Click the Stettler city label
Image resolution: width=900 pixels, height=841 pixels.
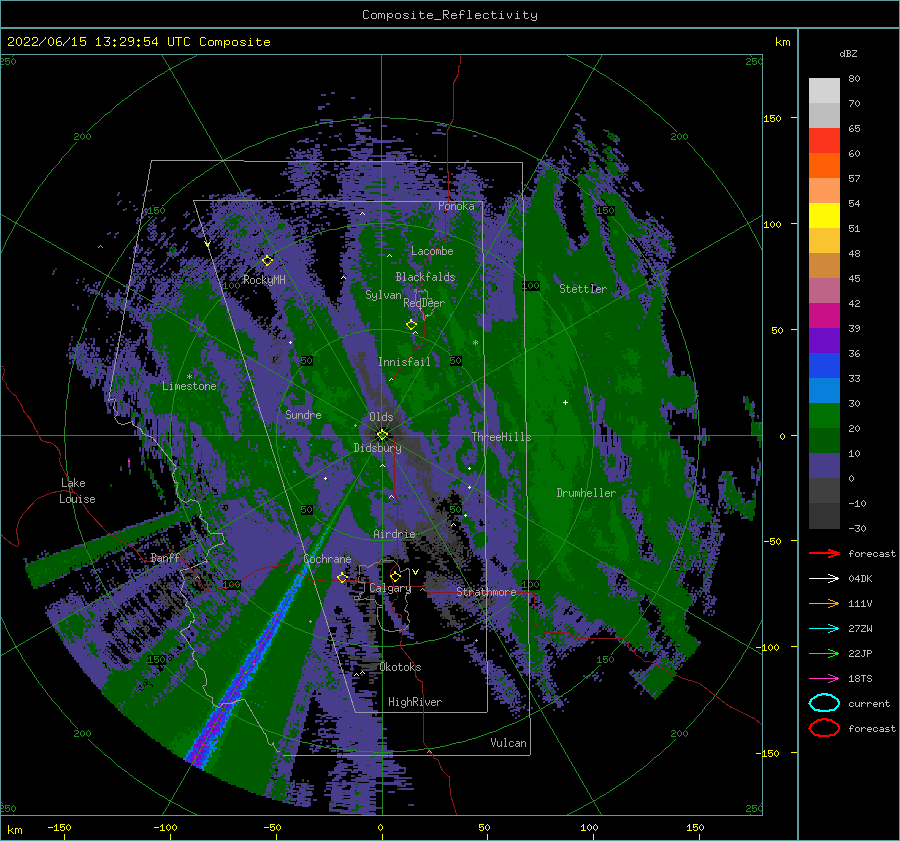pos(583,289)
